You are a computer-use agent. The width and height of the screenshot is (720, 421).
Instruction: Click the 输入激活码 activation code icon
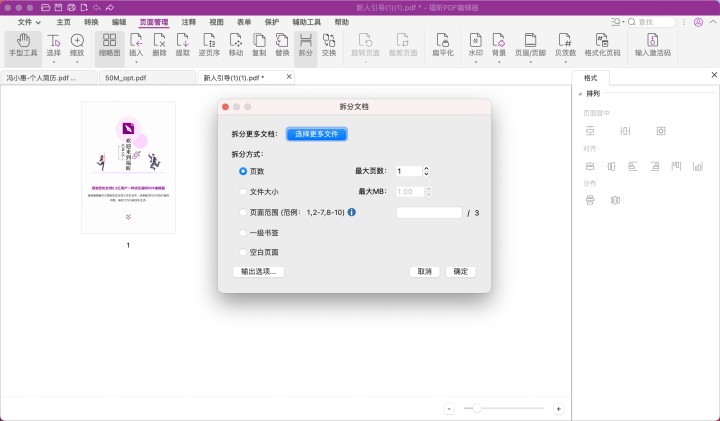pos(652,44)
